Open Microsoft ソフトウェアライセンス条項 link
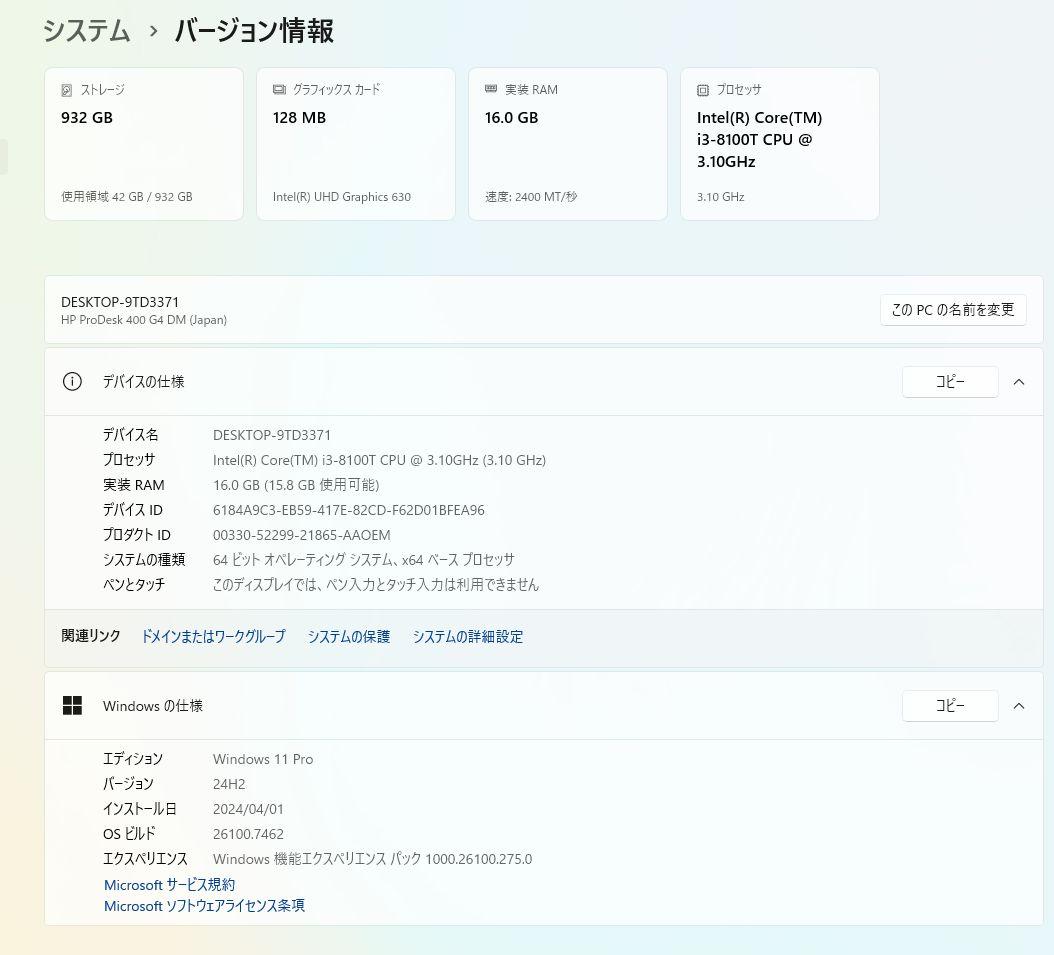Viewport: 1054px width, 955px height. coord(204,906)
